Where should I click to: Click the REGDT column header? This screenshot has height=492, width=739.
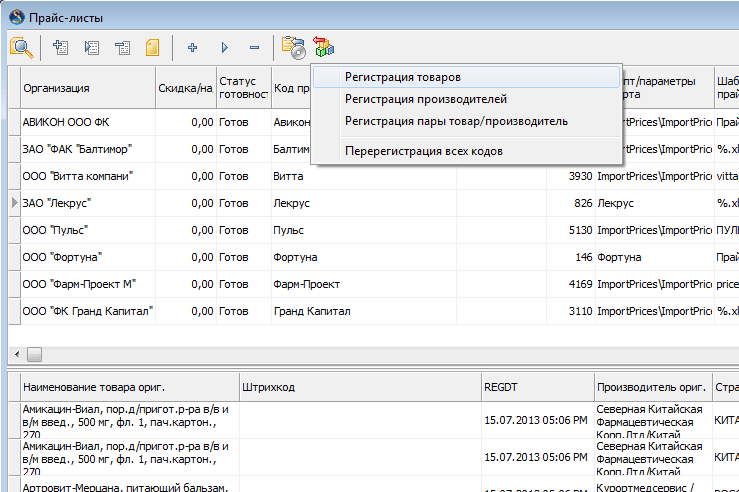point(538,387)
